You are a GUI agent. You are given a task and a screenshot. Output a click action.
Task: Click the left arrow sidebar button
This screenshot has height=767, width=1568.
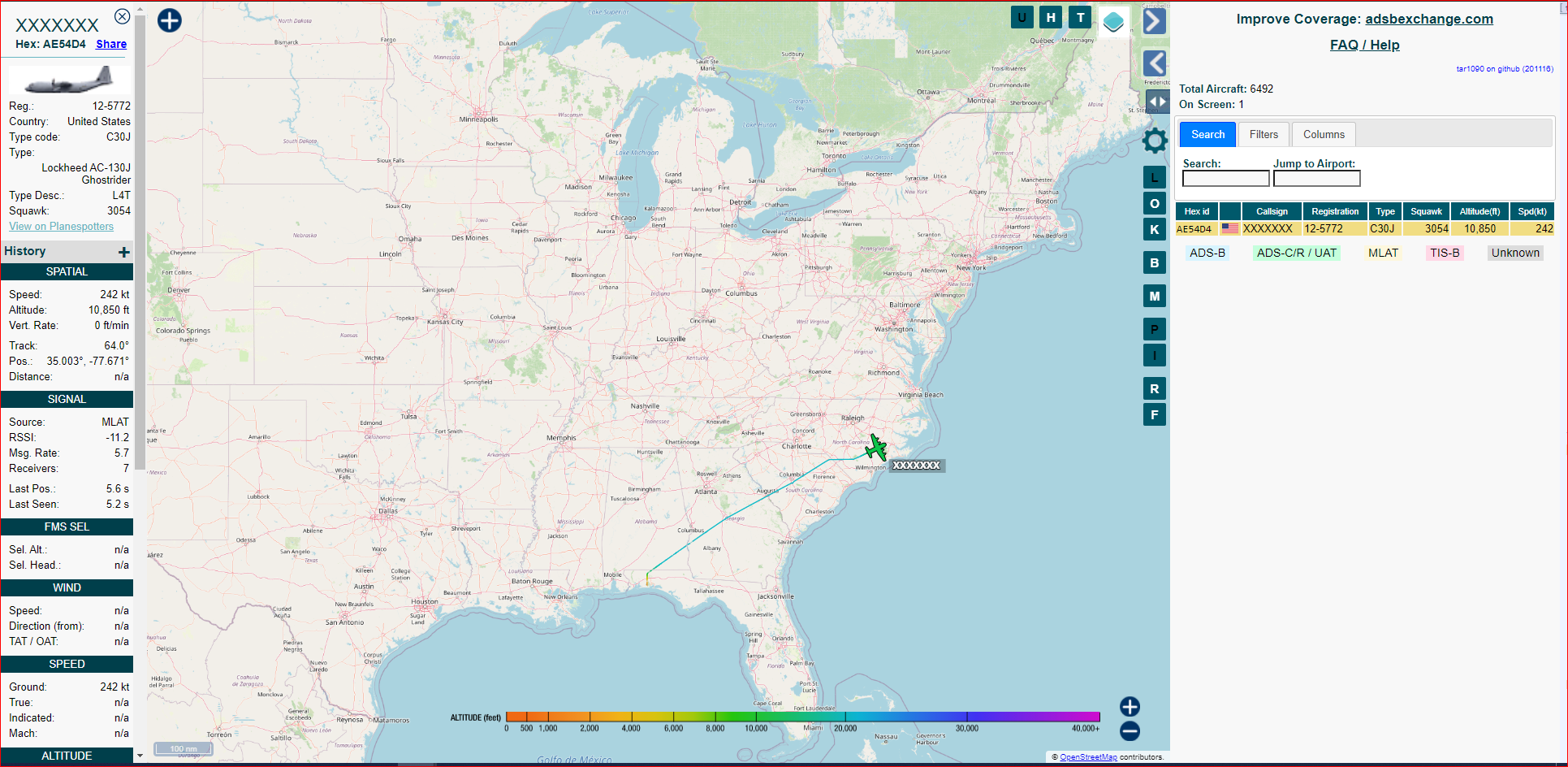pyautogui.click(x=1155, y=63)
